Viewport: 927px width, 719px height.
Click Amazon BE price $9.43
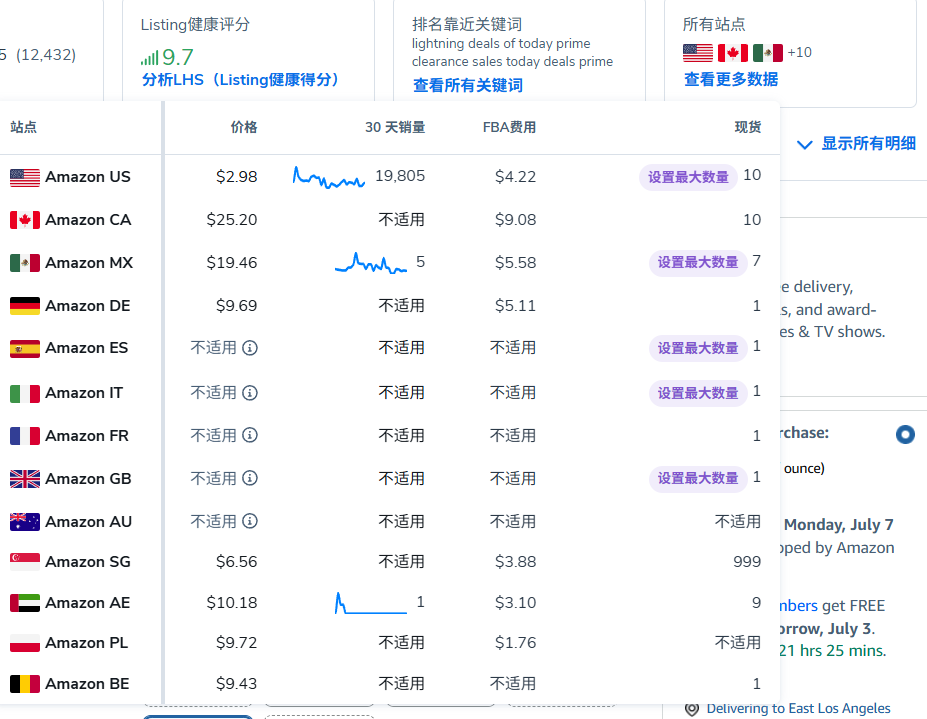(236, 684)
